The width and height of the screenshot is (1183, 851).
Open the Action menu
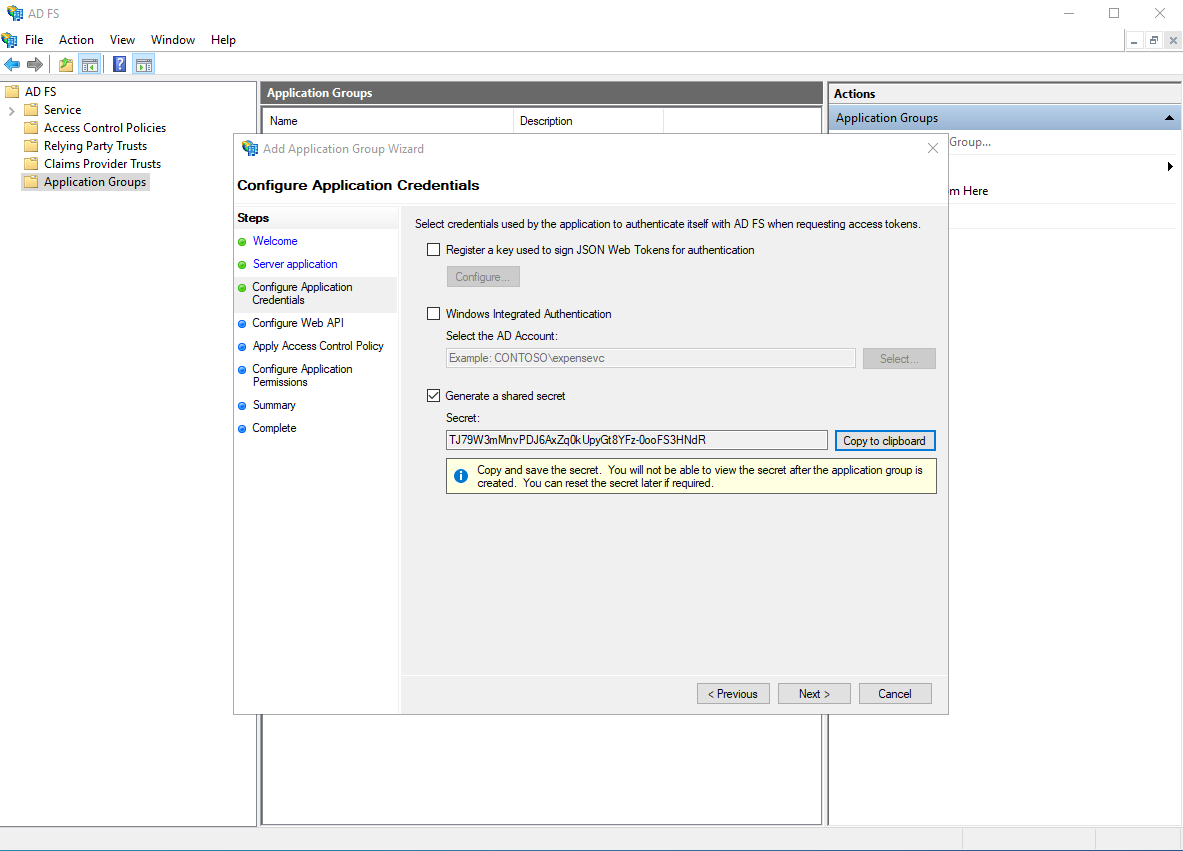[76, 40]
